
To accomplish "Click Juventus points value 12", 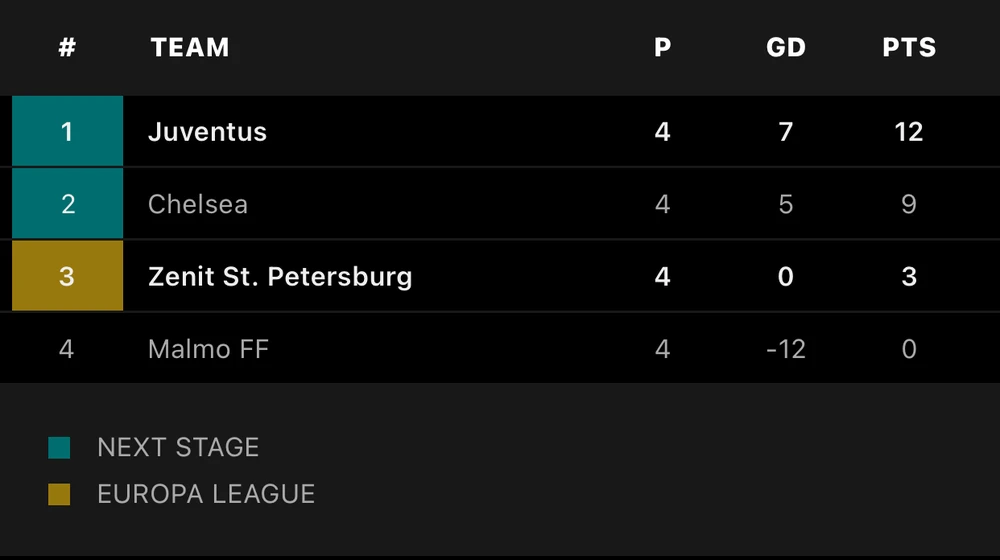I will (909, 132).
